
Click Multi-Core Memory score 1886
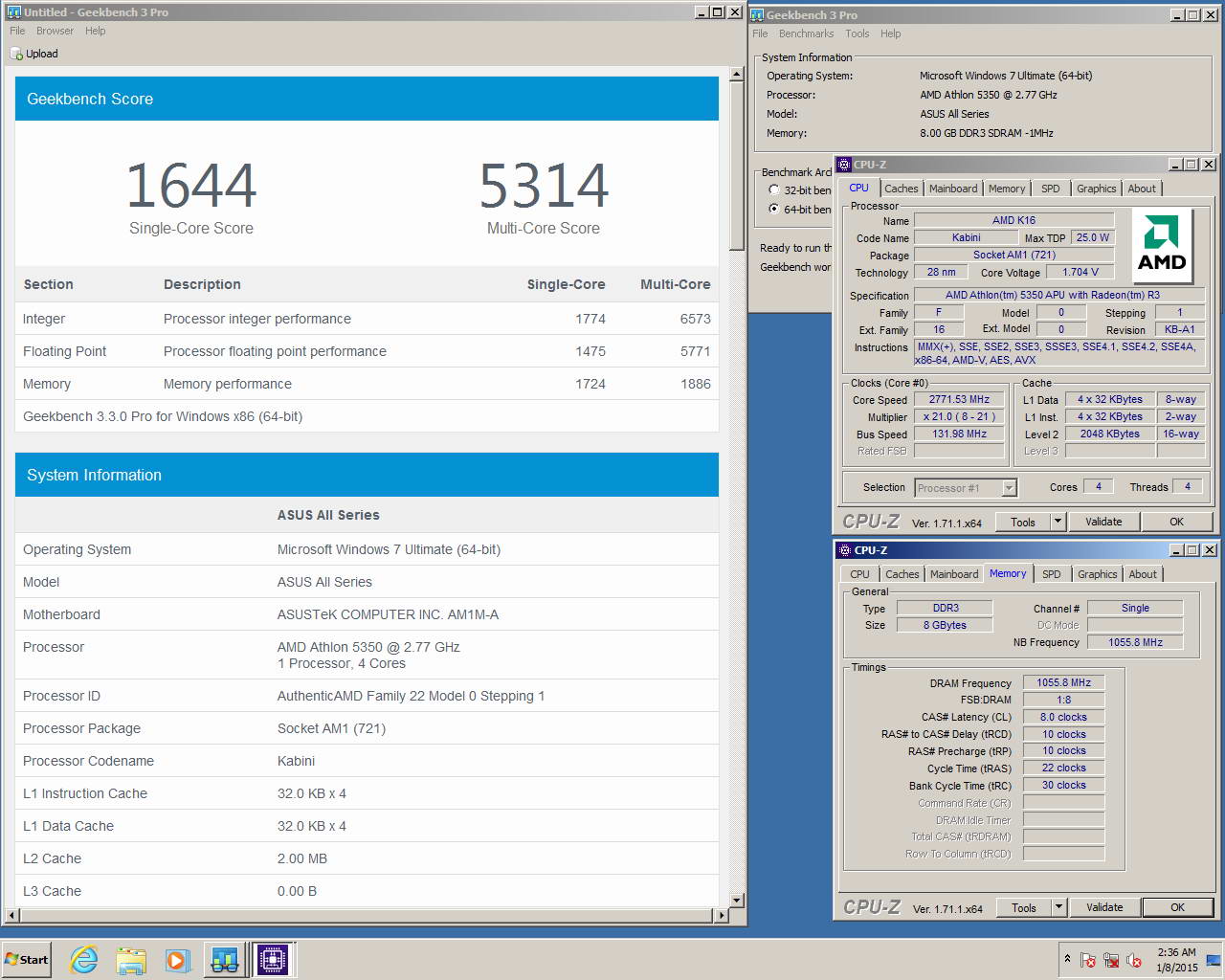695,384
